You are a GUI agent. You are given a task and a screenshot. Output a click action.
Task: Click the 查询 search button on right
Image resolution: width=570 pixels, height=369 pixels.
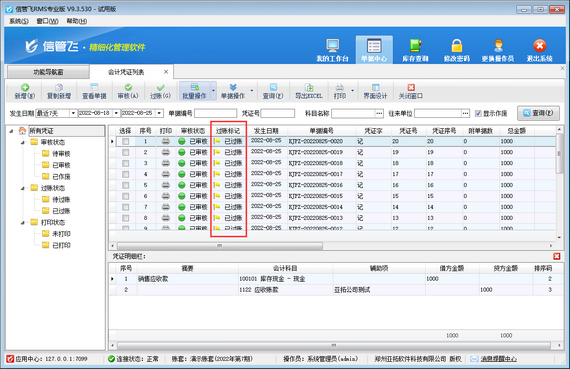538,113
